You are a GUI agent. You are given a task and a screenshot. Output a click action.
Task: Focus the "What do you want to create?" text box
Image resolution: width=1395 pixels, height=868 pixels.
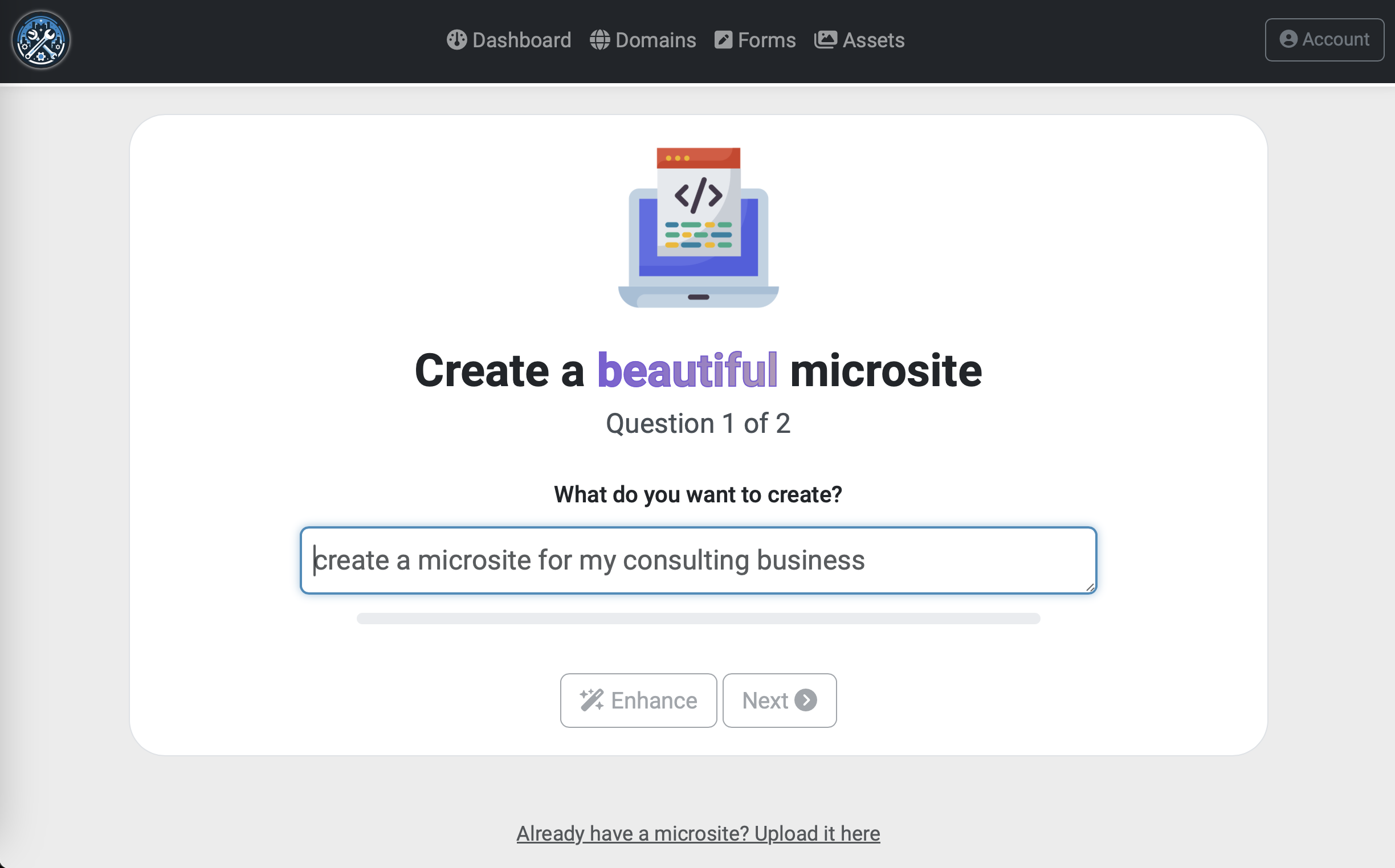698,560
